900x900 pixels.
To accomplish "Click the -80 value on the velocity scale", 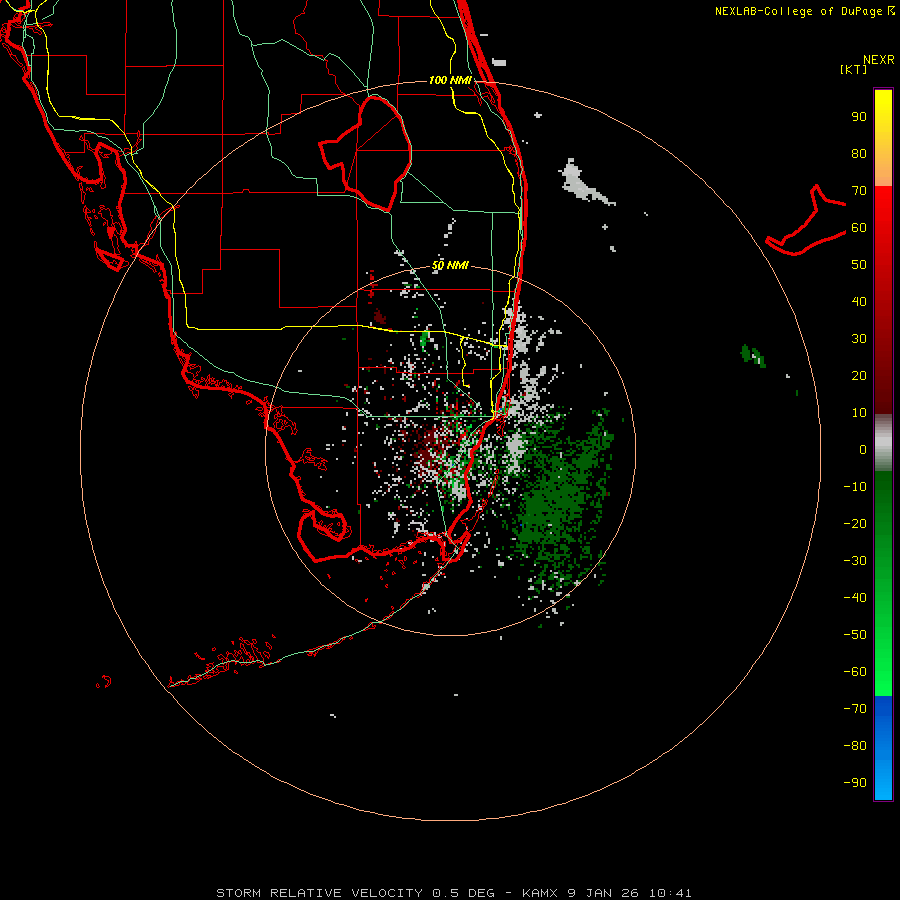I will [855, 746].
